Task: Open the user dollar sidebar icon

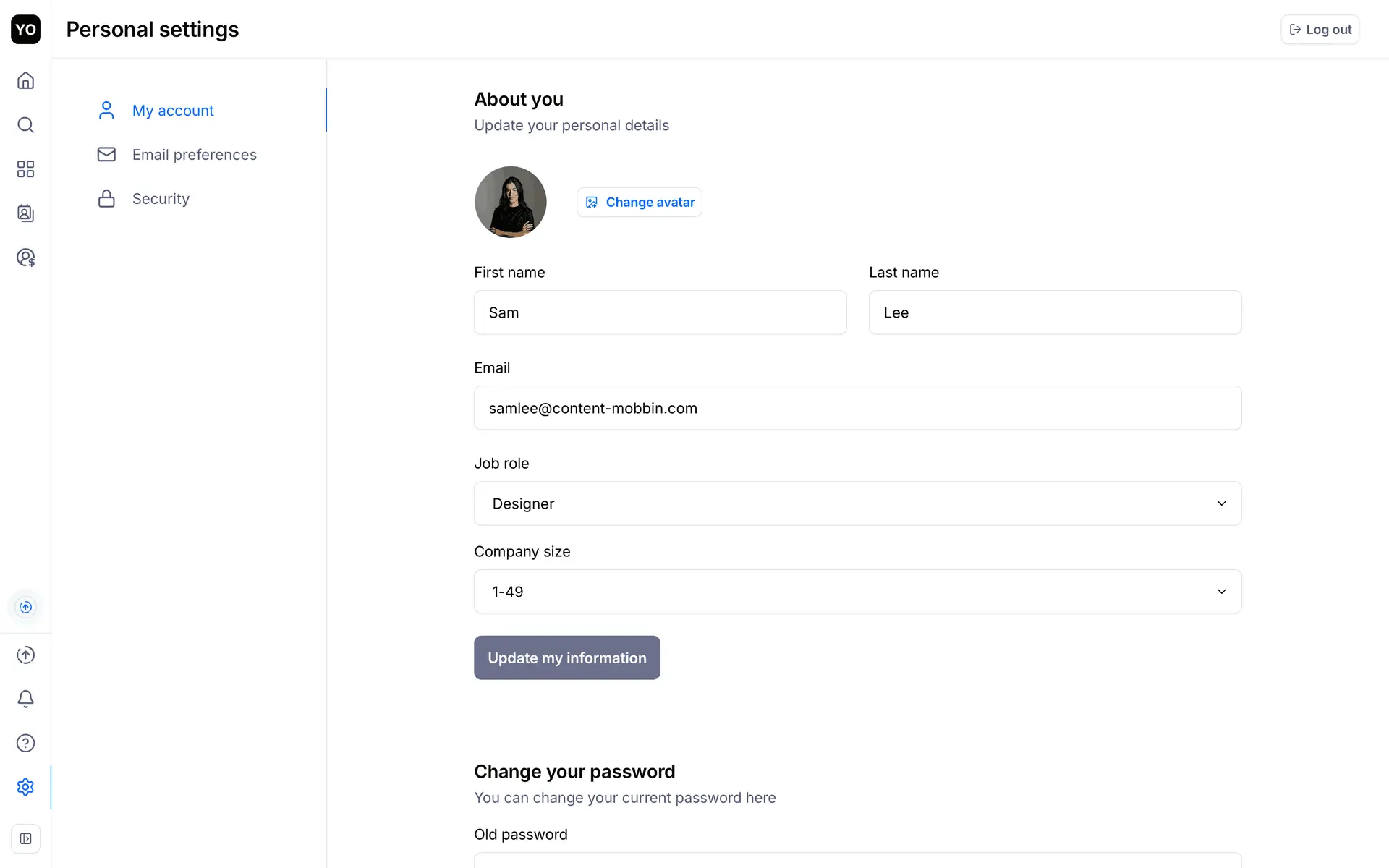Action: point(25,258)
